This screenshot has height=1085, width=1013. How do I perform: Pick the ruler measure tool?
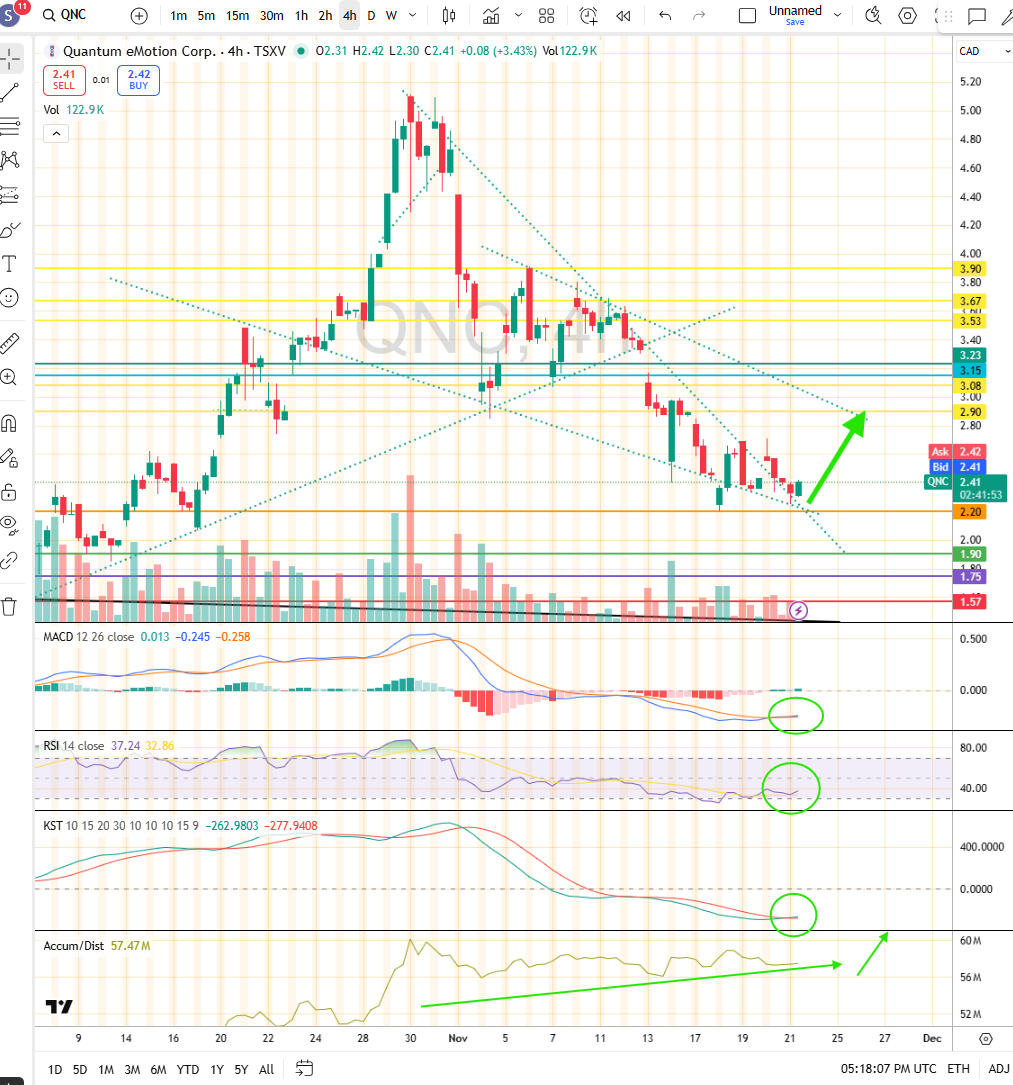(11, 343)
